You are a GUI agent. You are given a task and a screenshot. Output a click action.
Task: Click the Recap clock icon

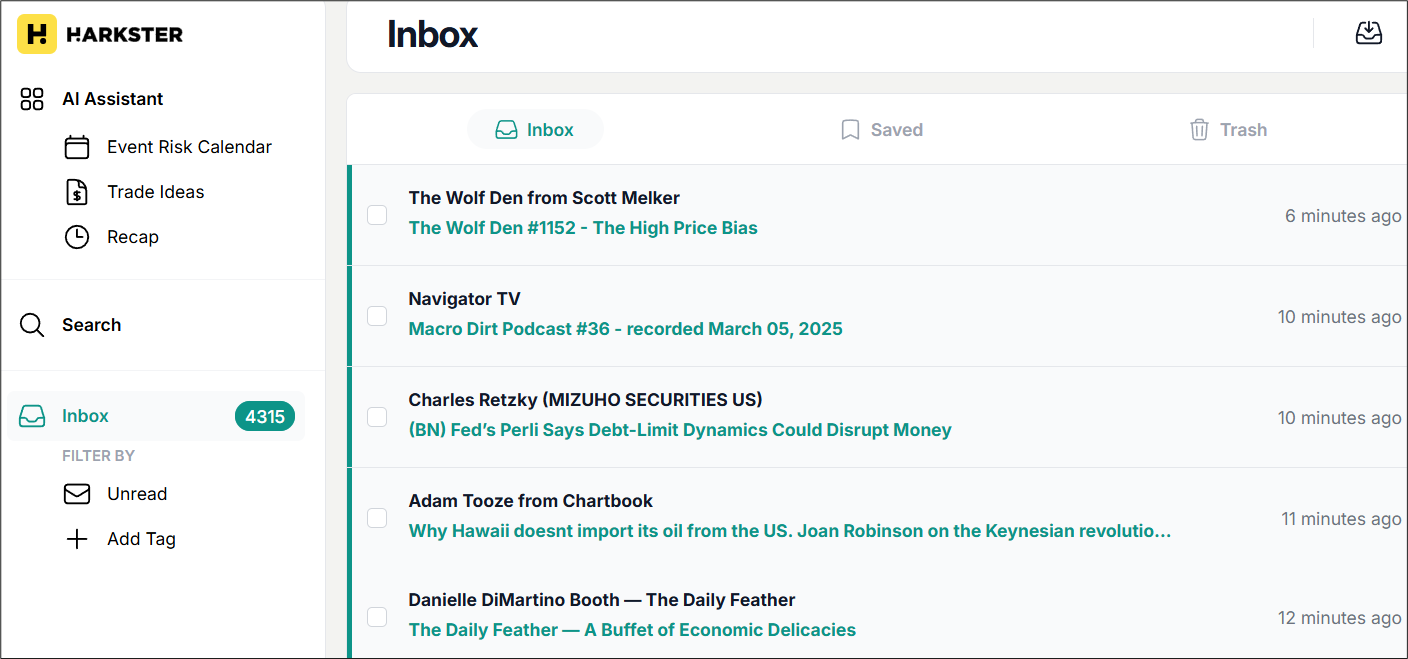77,237
